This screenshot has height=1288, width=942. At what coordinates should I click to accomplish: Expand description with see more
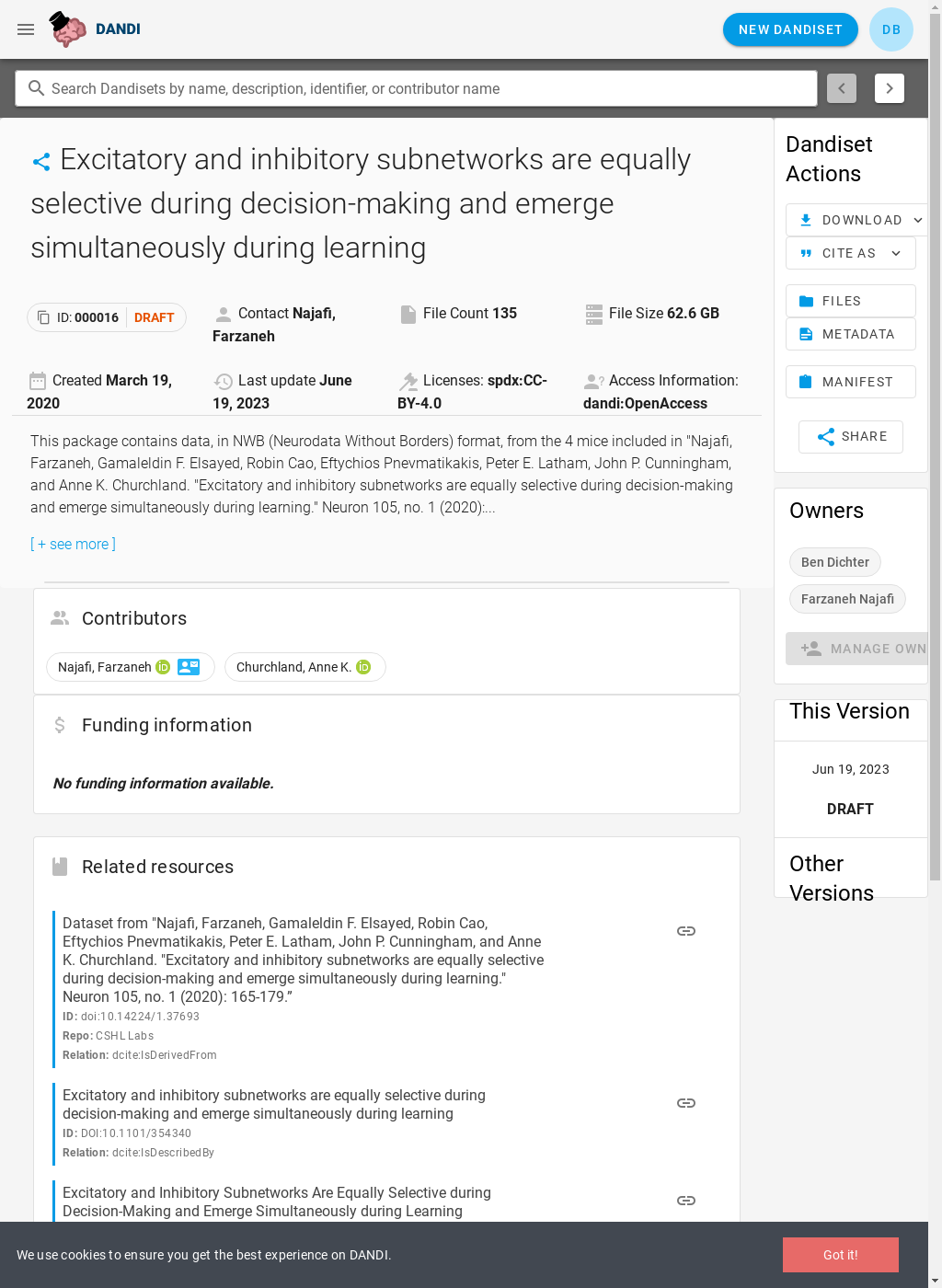(74, 545)
